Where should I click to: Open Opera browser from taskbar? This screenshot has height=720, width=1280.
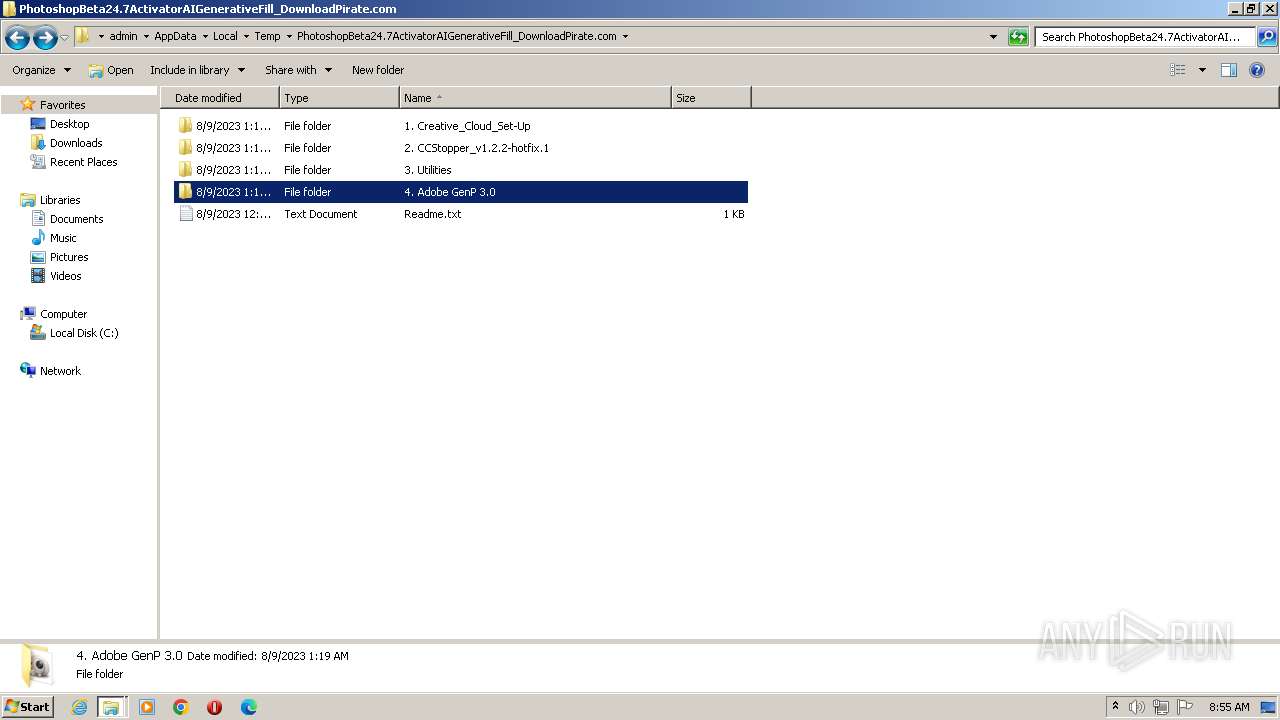tap(214, 707)
